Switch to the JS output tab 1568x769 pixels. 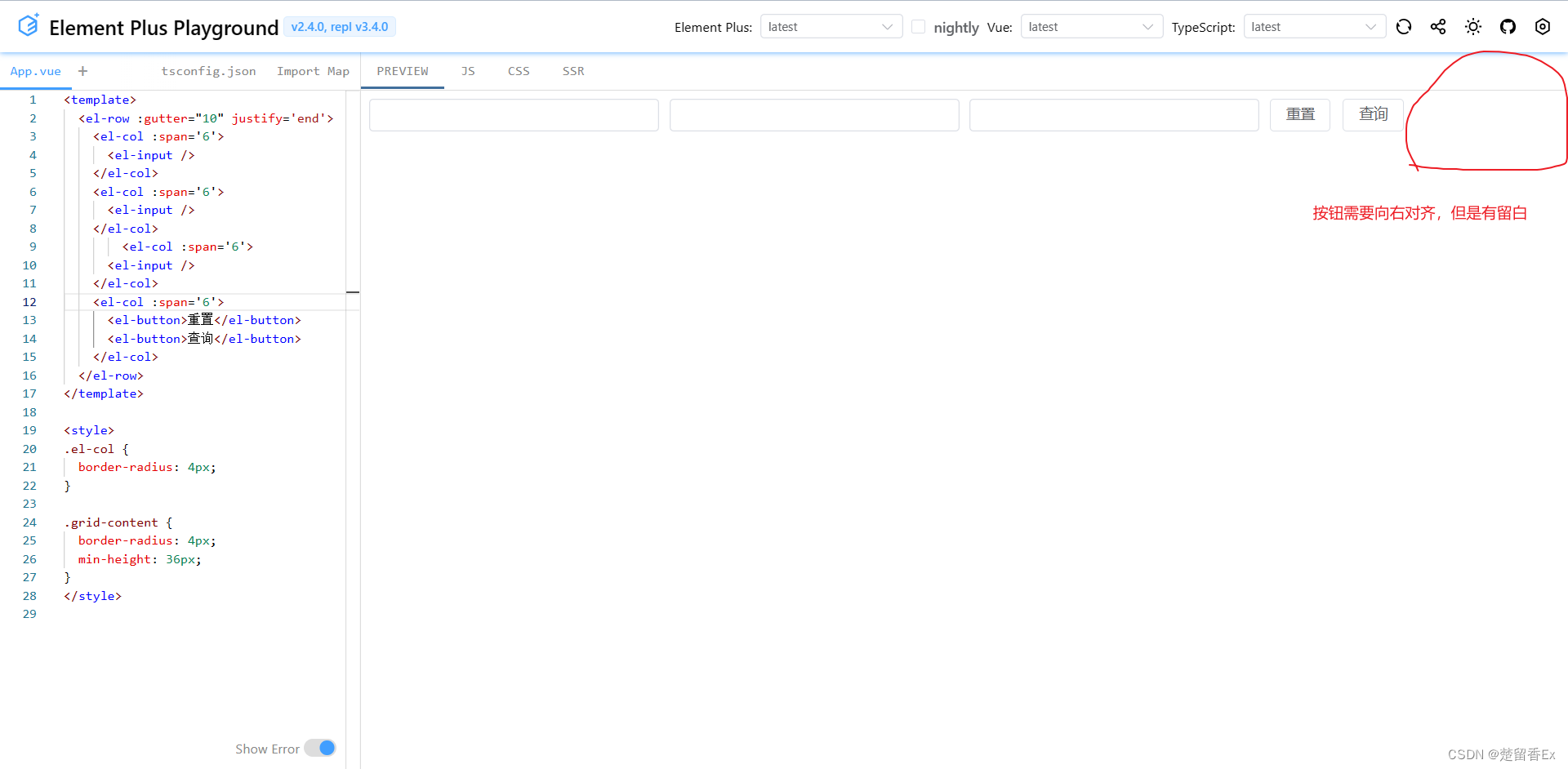point(468,72)
